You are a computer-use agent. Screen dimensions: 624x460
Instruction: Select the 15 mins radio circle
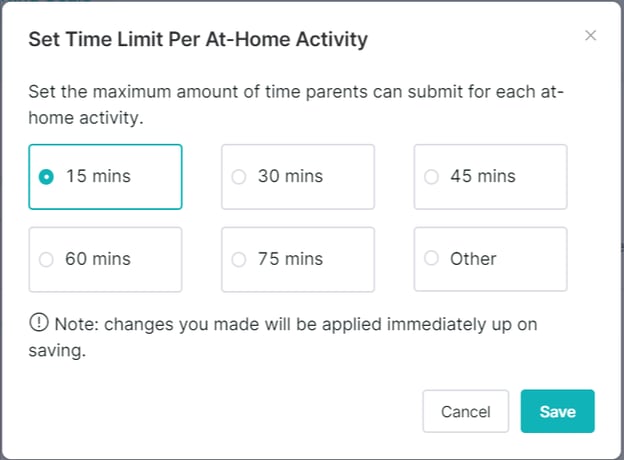point(45,177)
